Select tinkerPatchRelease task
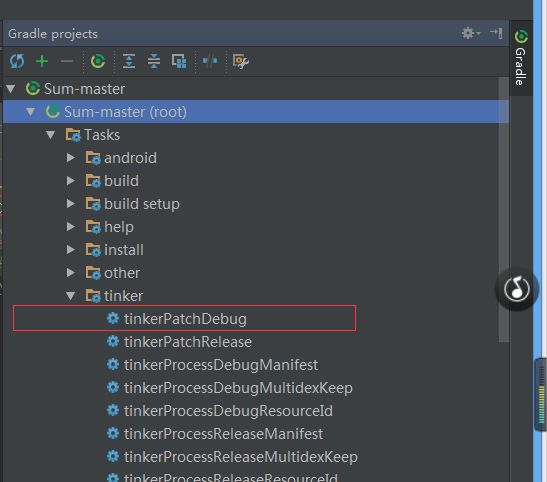The image size is (547, 482). click(x=188, y=342)
